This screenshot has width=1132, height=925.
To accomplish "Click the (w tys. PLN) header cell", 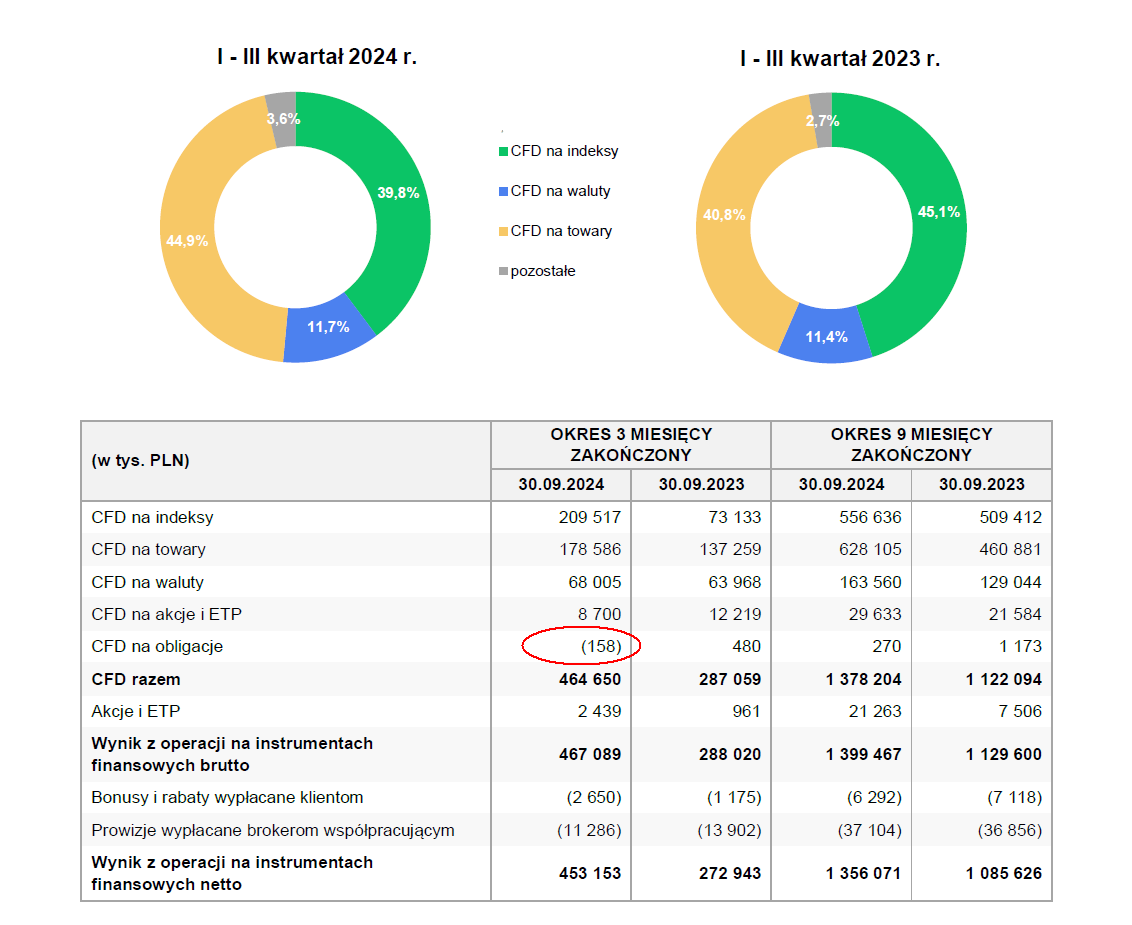I will [x=140, y=461].
